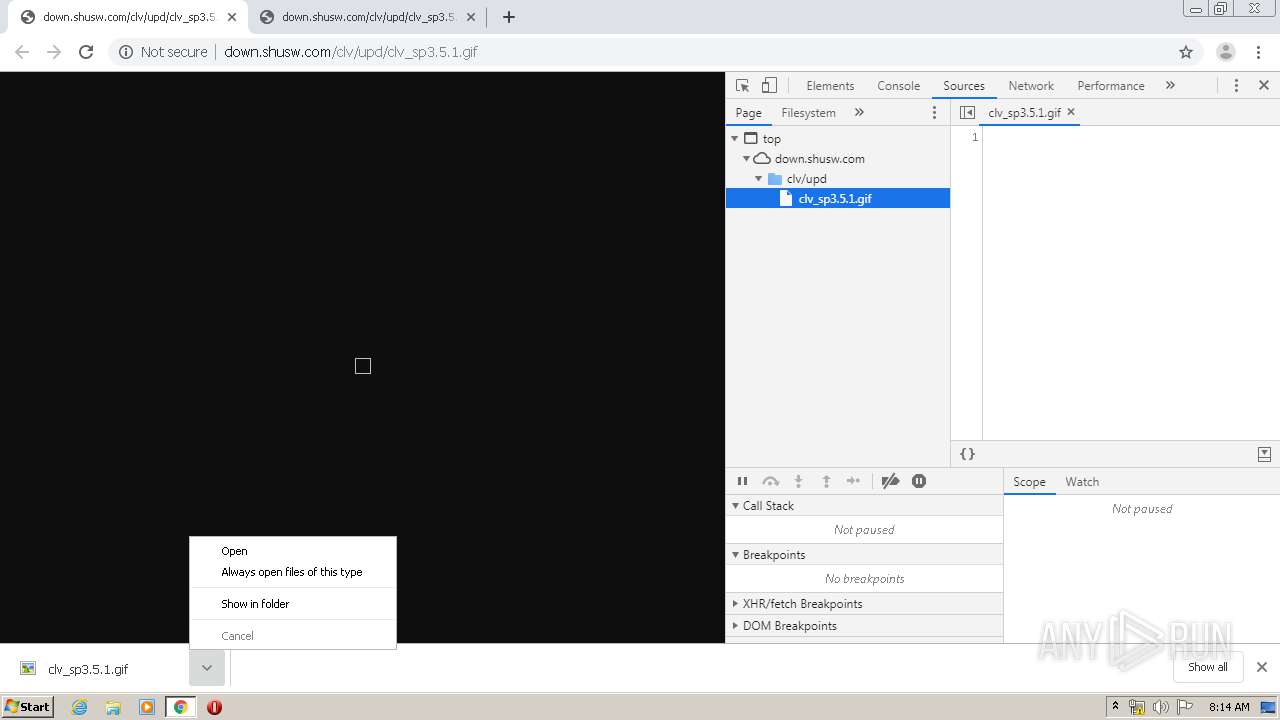
Task: Choose Open in download context menu
Action: [293, 551]
